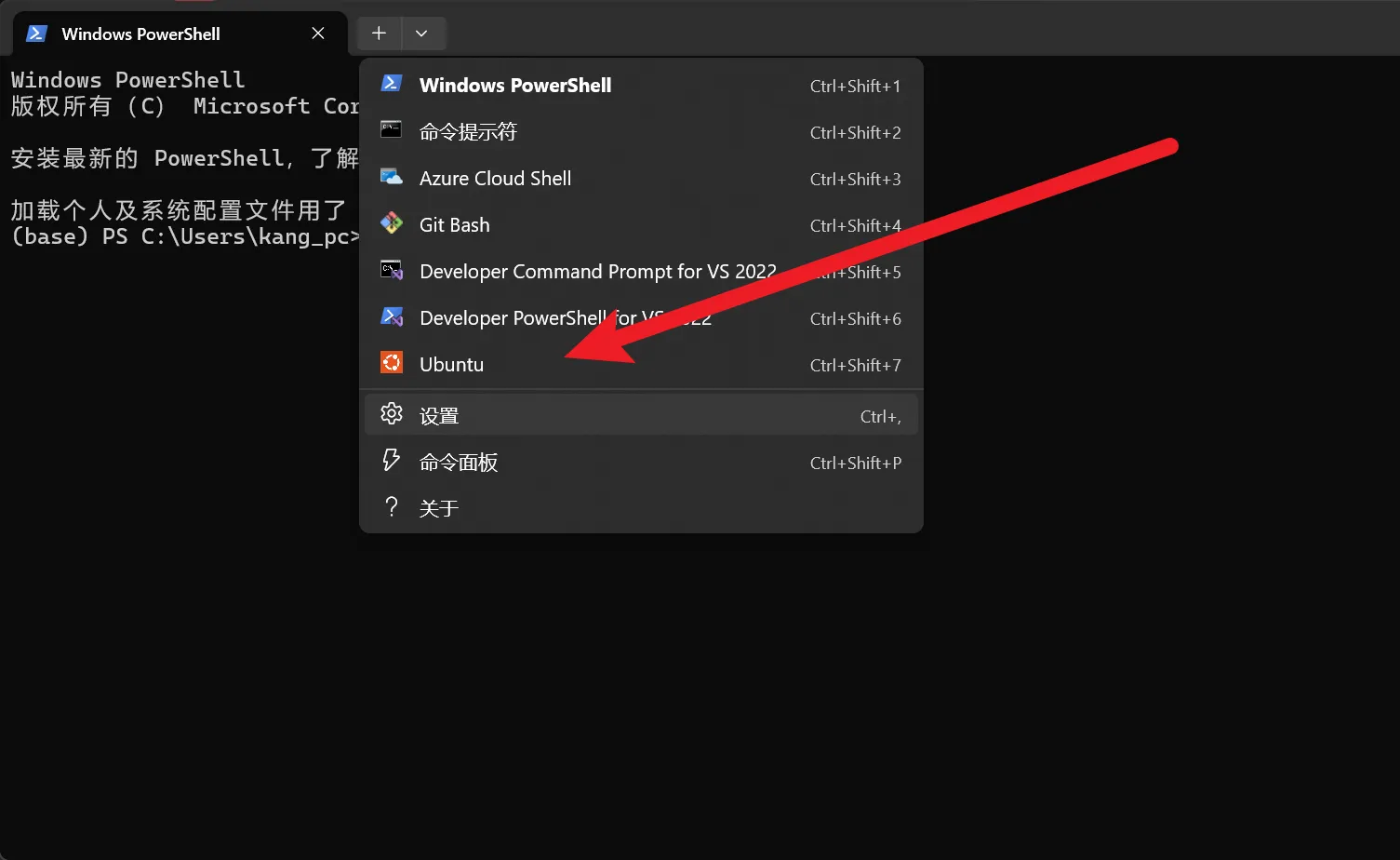Click the question mark about icon
The image size is (1400, 860).
392,507
